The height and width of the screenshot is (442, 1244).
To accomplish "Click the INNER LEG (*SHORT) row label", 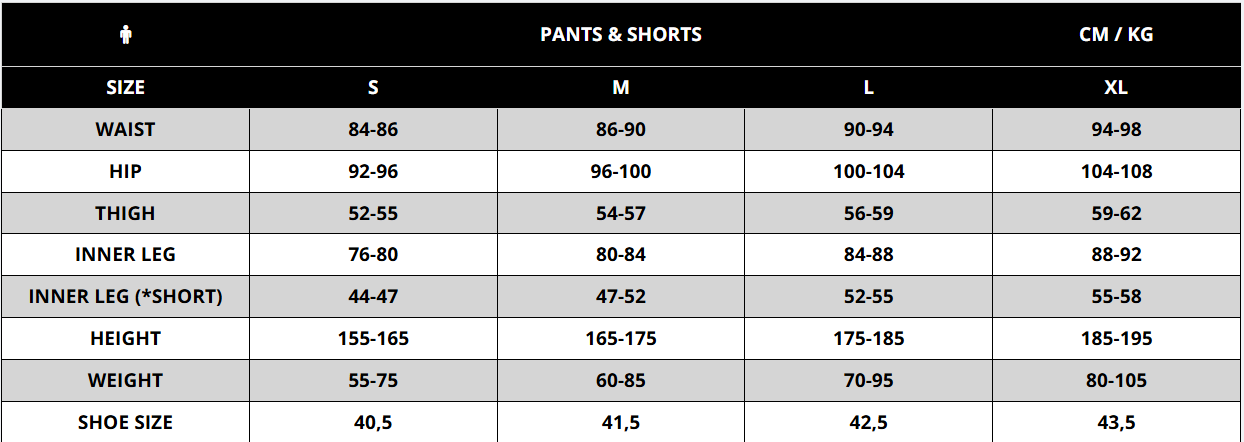I will [125, 297].
